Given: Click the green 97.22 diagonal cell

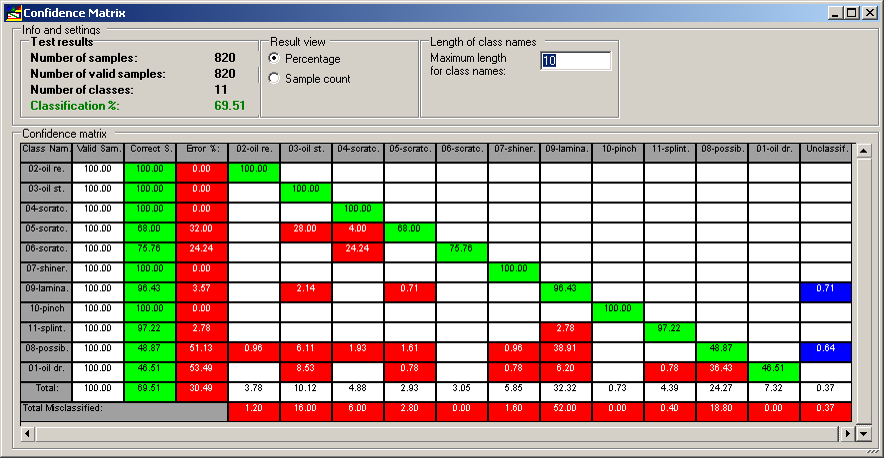Looking at the screenshot, I should coord(670,332).
